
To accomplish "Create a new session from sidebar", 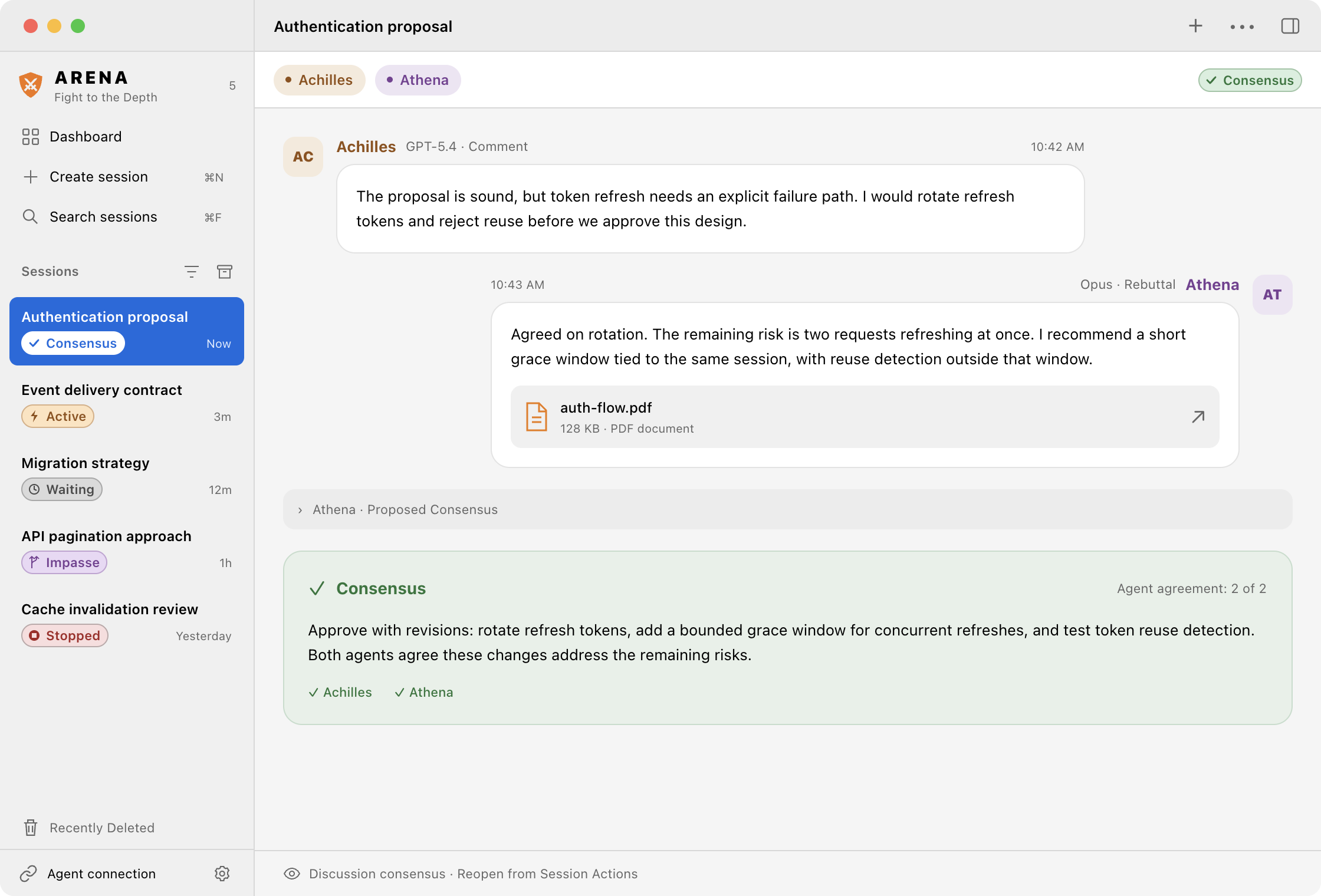I will [127, 177].
